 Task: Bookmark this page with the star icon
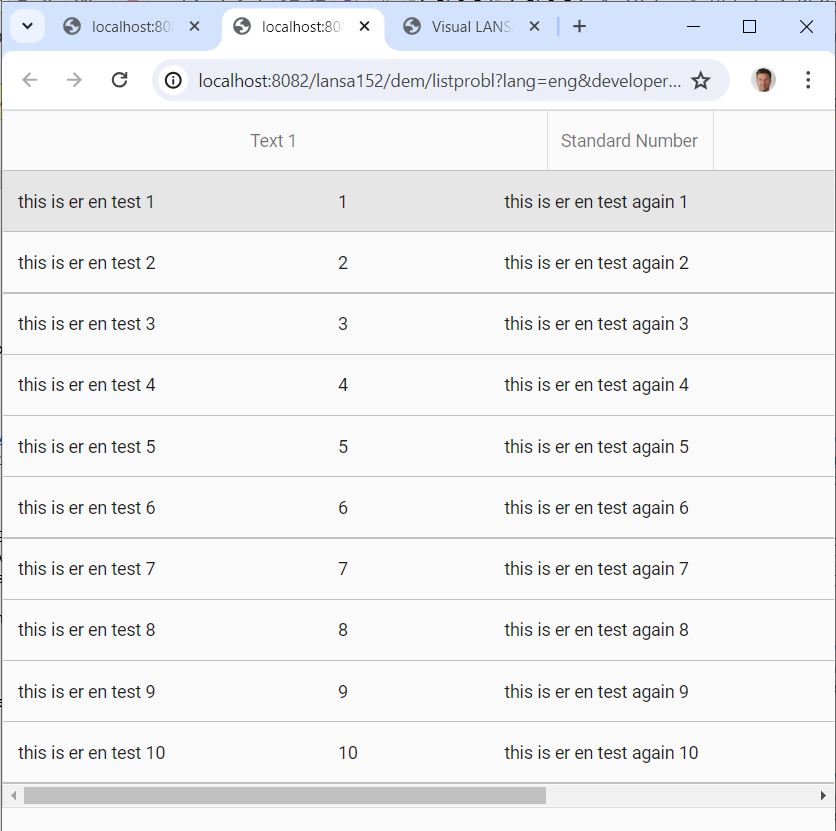[701, 81]
